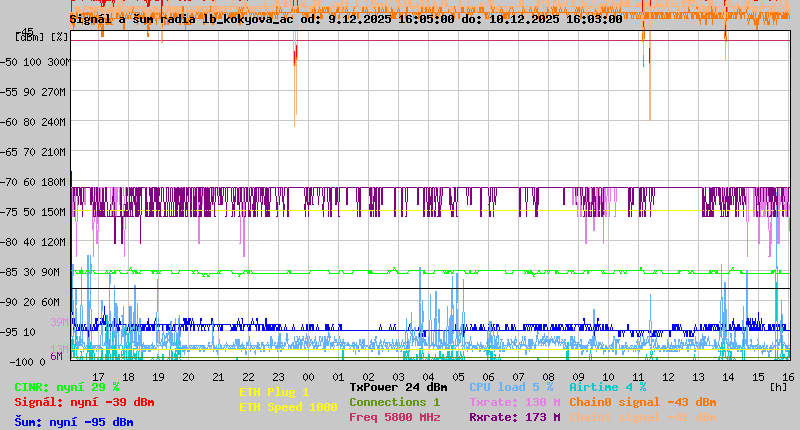Click the 17 hour mark on time axis
Screen dimensions: 800x430
(x=98, y=376)
